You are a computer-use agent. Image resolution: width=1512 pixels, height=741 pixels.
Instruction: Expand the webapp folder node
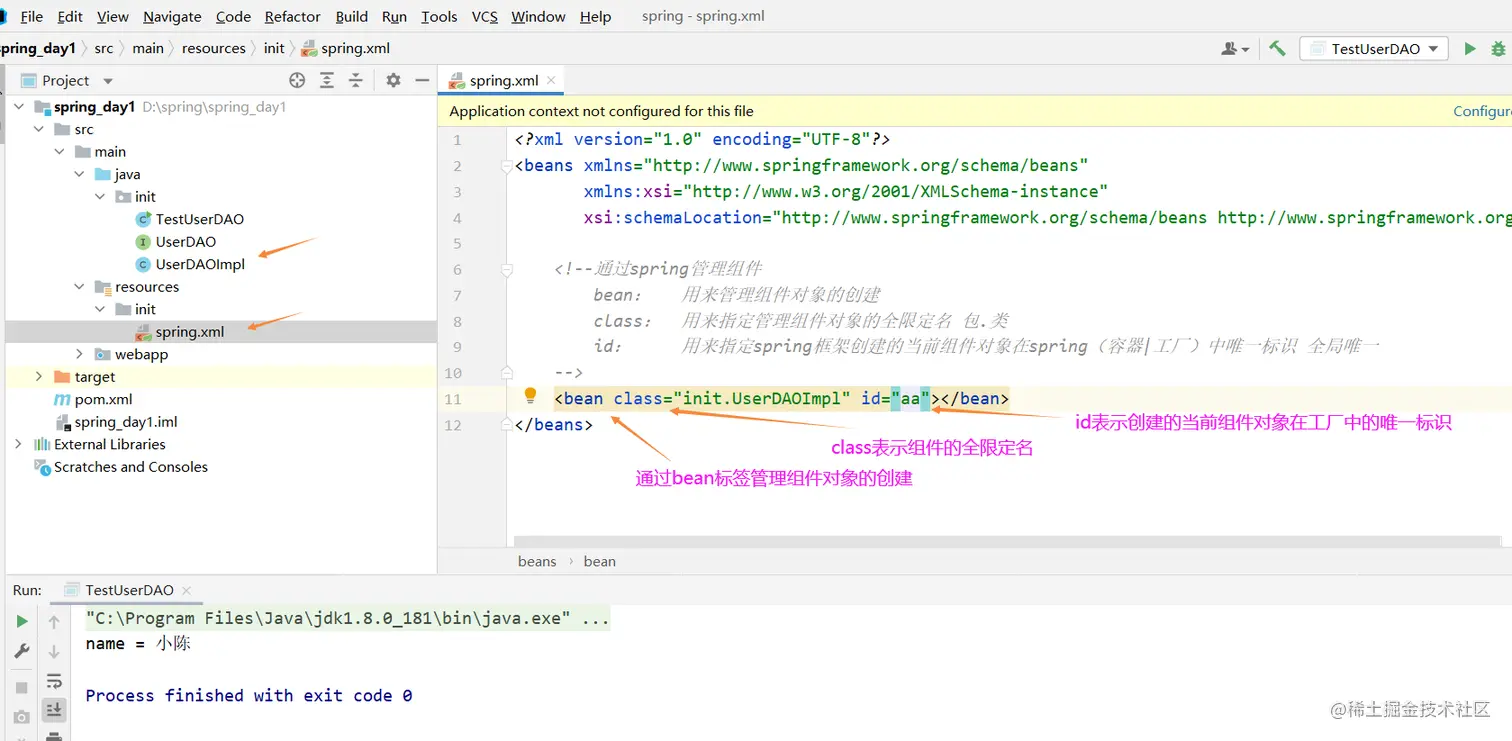(80, 354)
